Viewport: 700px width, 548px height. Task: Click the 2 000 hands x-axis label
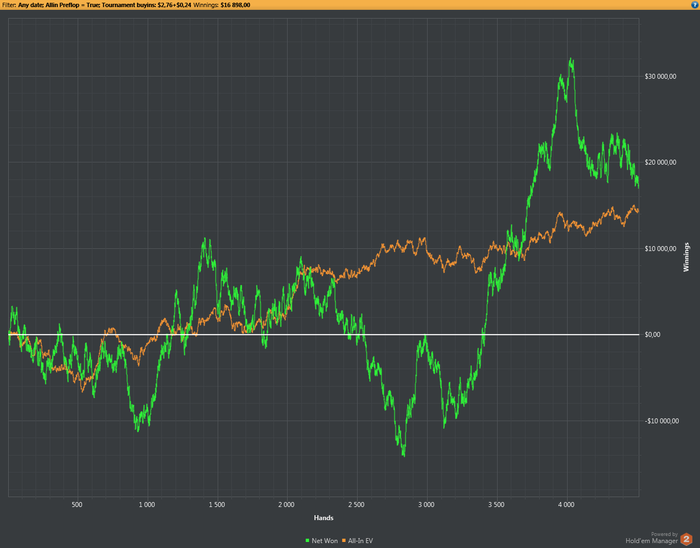coord(286,505)
